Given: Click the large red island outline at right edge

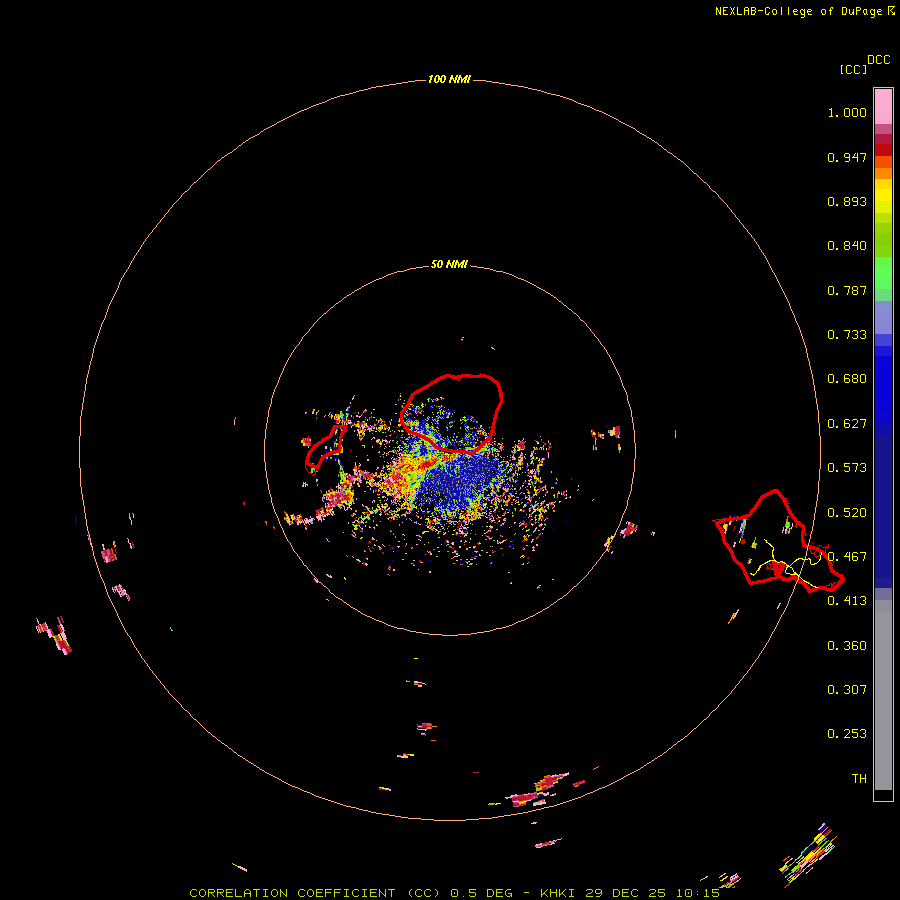Looking at the screenshot, I should coord(779,541).
